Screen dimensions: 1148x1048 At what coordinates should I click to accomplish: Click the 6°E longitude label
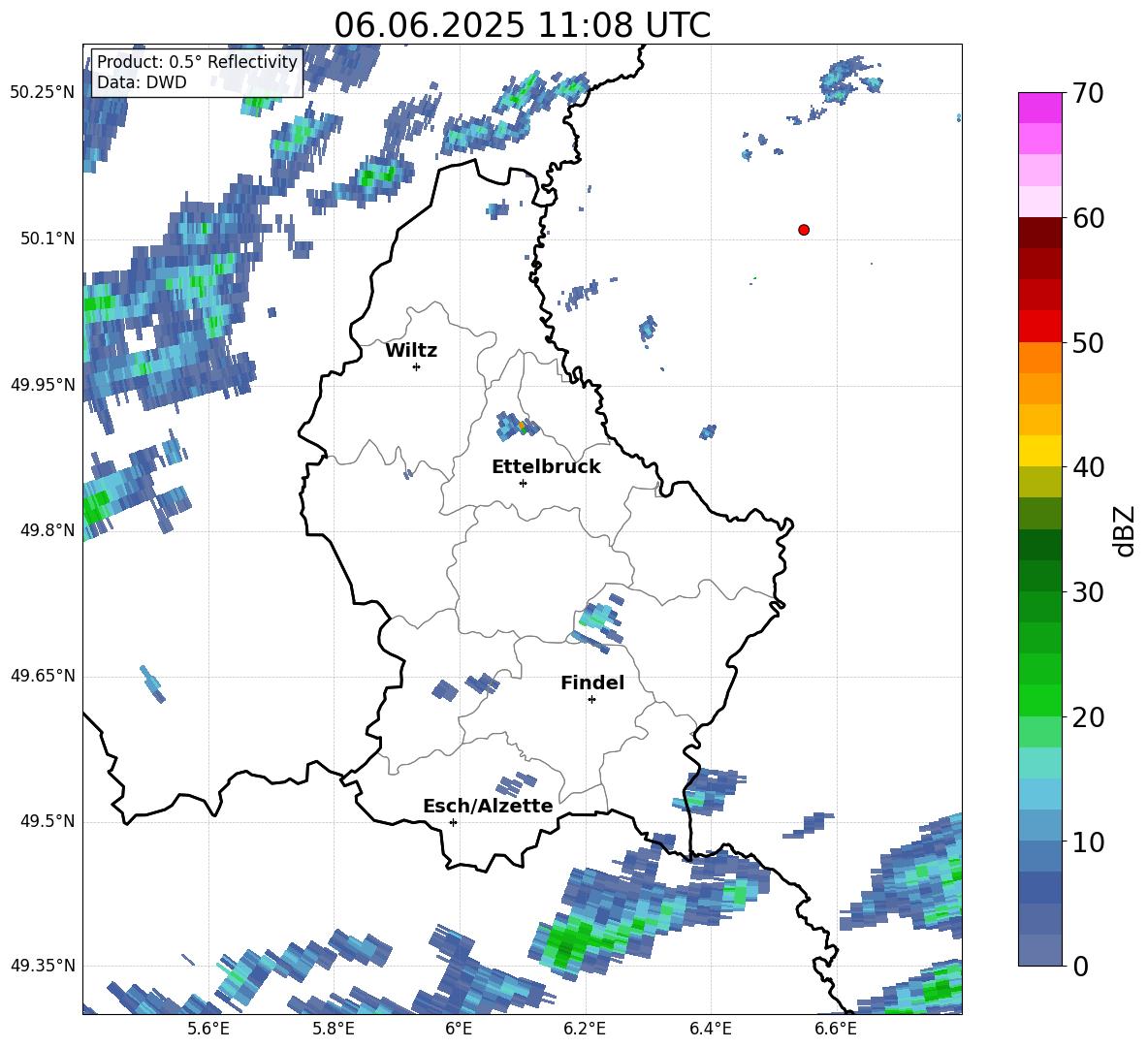[459, 1029]
